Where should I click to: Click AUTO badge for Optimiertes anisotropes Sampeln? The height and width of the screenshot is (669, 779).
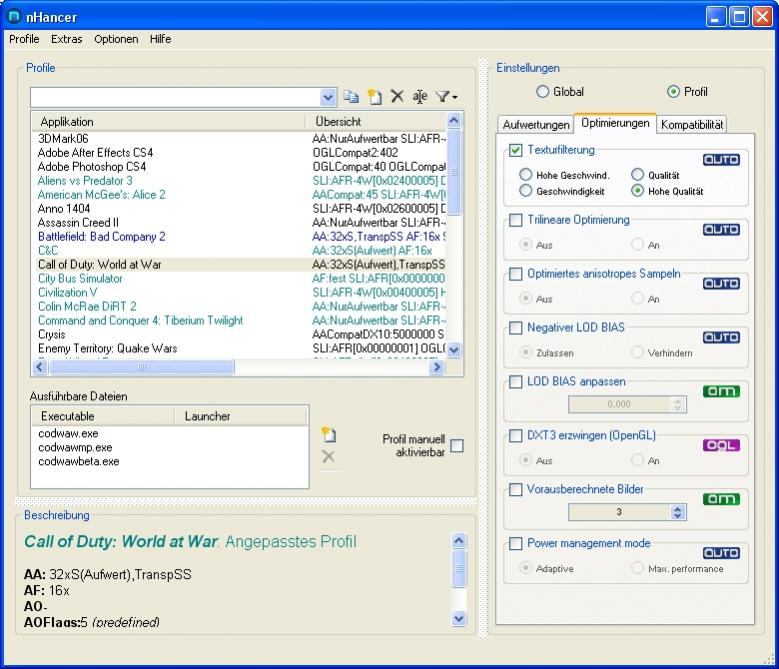[721, 283]
